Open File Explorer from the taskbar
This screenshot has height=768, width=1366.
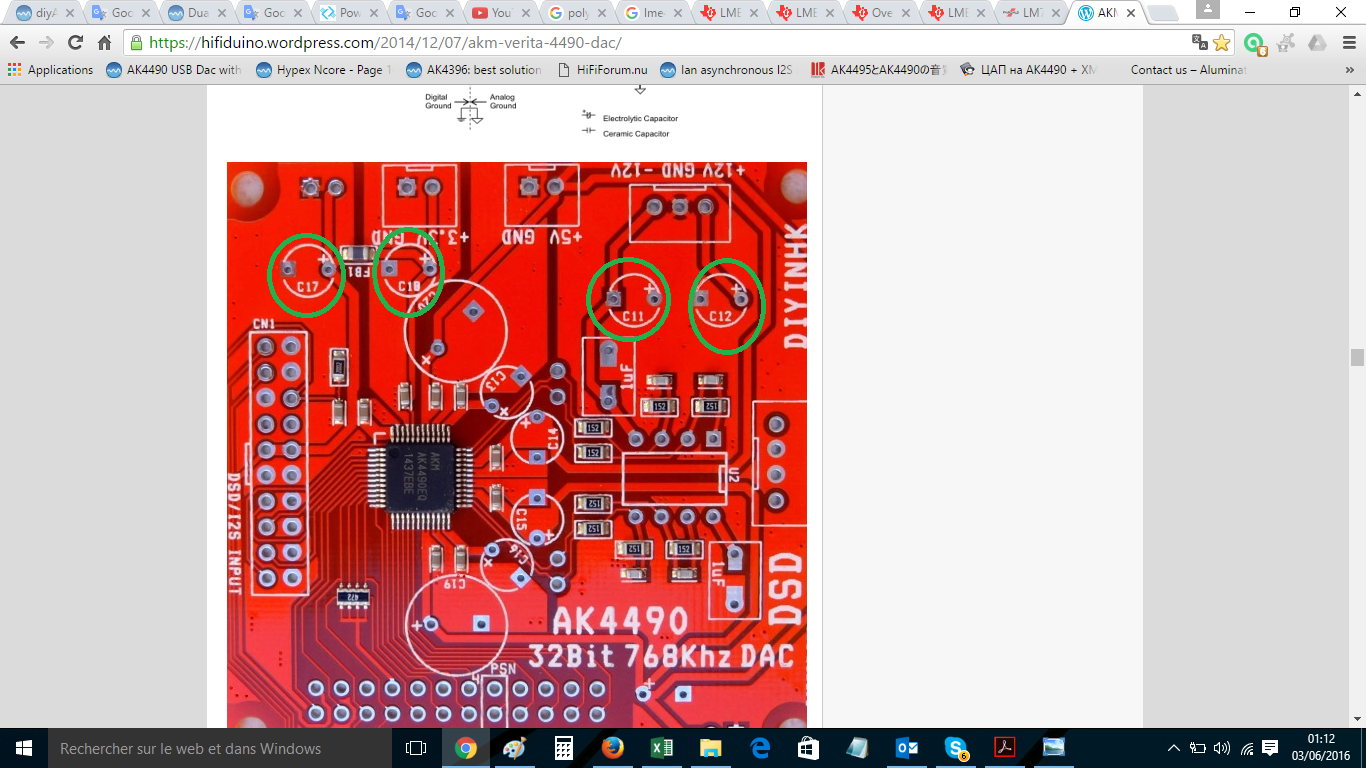pyautogui.click(x=710, y=748)
